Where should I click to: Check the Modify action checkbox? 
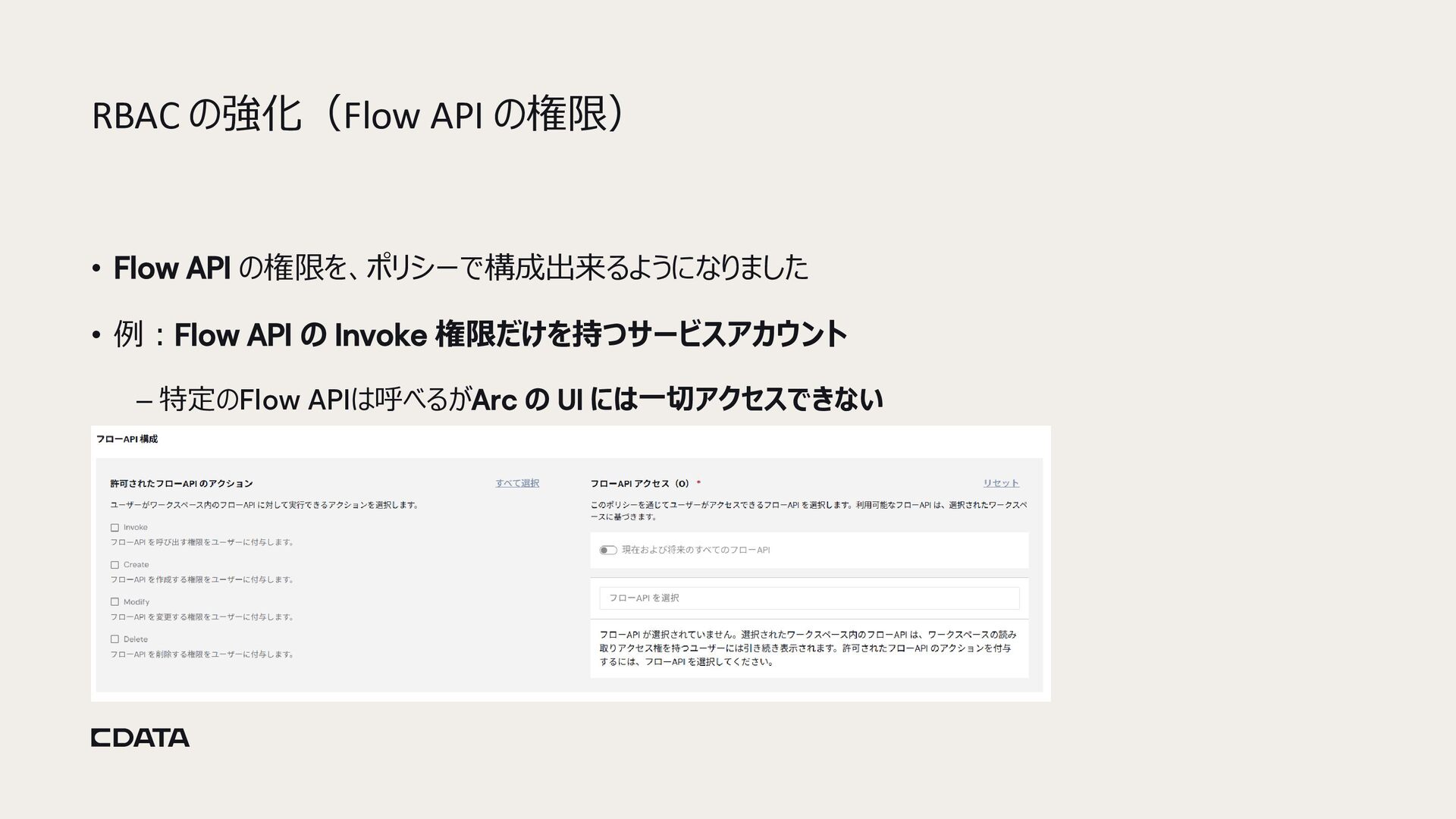coord(115,602)
